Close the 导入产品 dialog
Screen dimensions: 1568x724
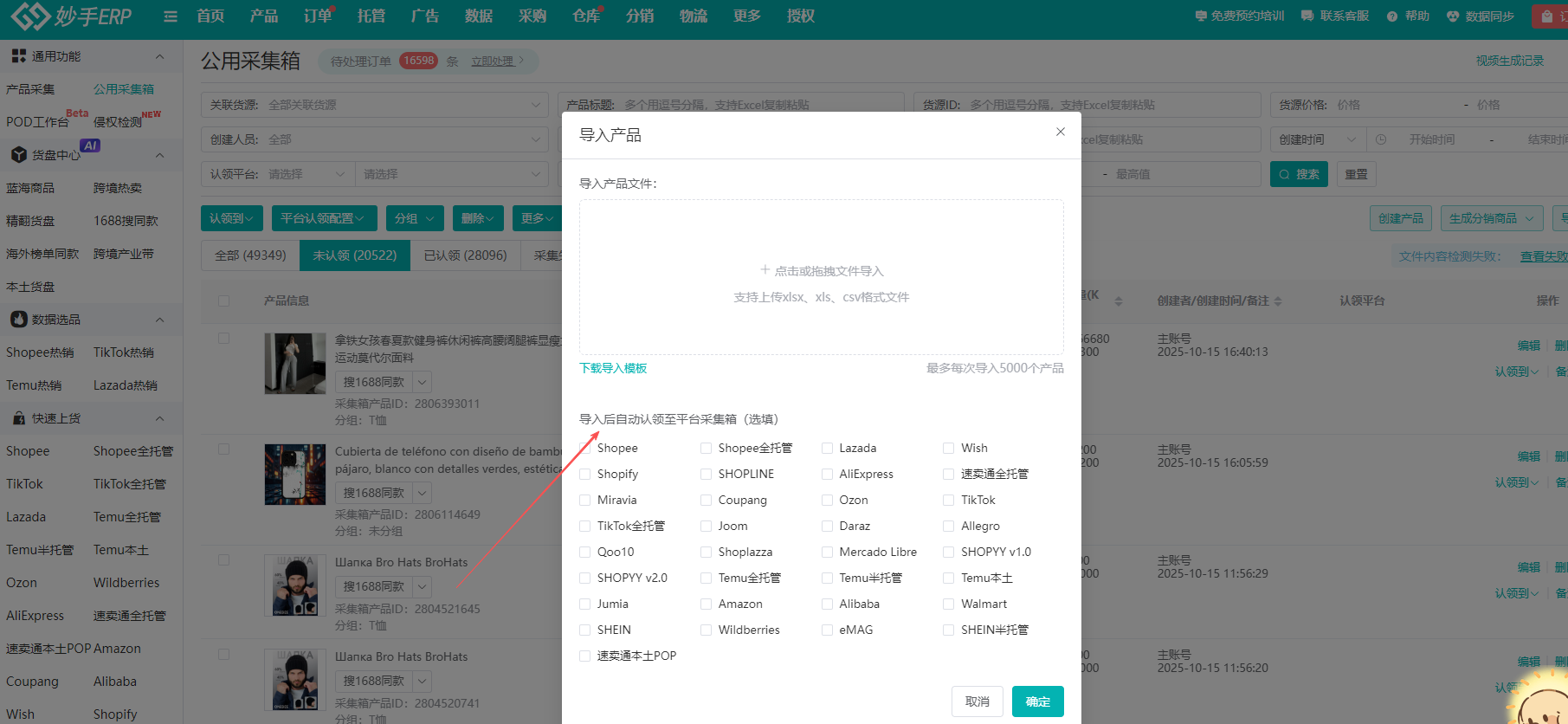(1061, 132)
